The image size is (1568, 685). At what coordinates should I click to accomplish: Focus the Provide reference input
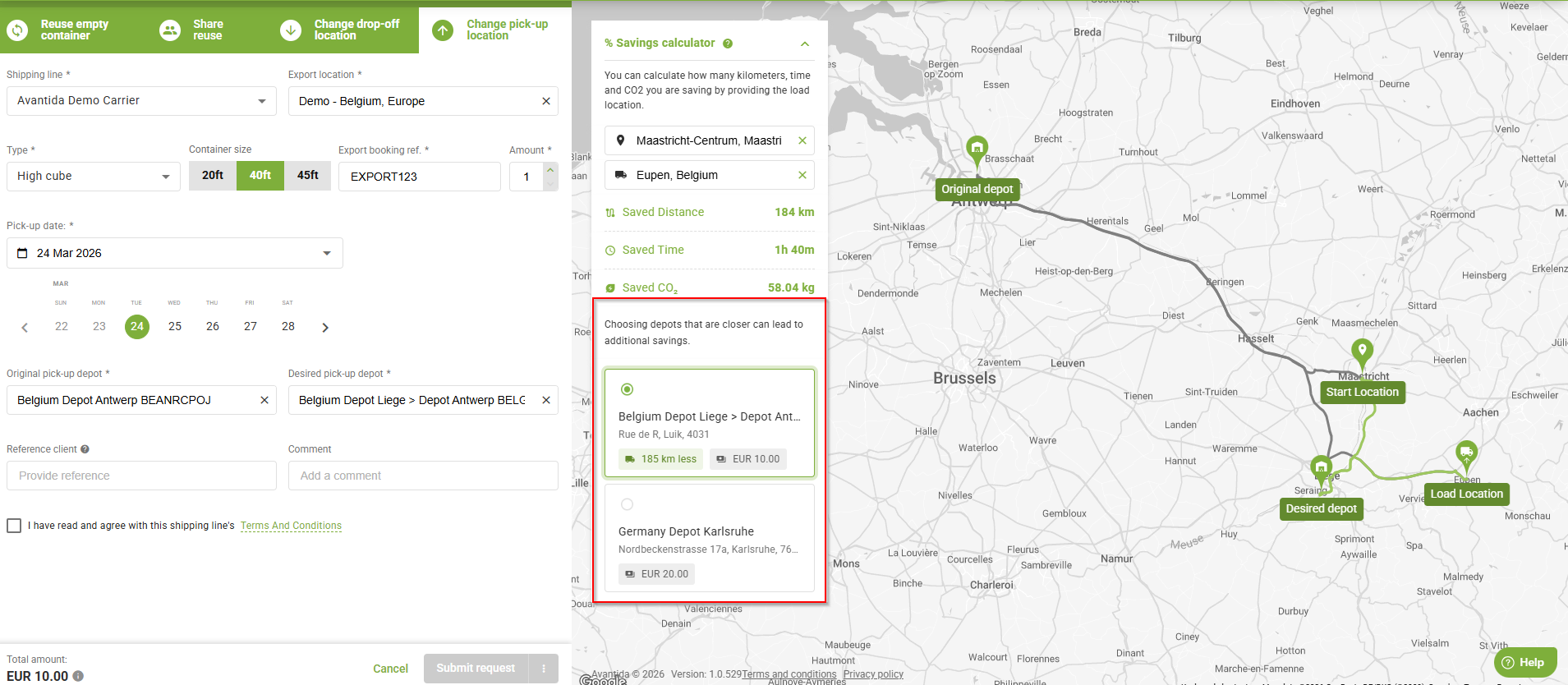click(141, 476)
